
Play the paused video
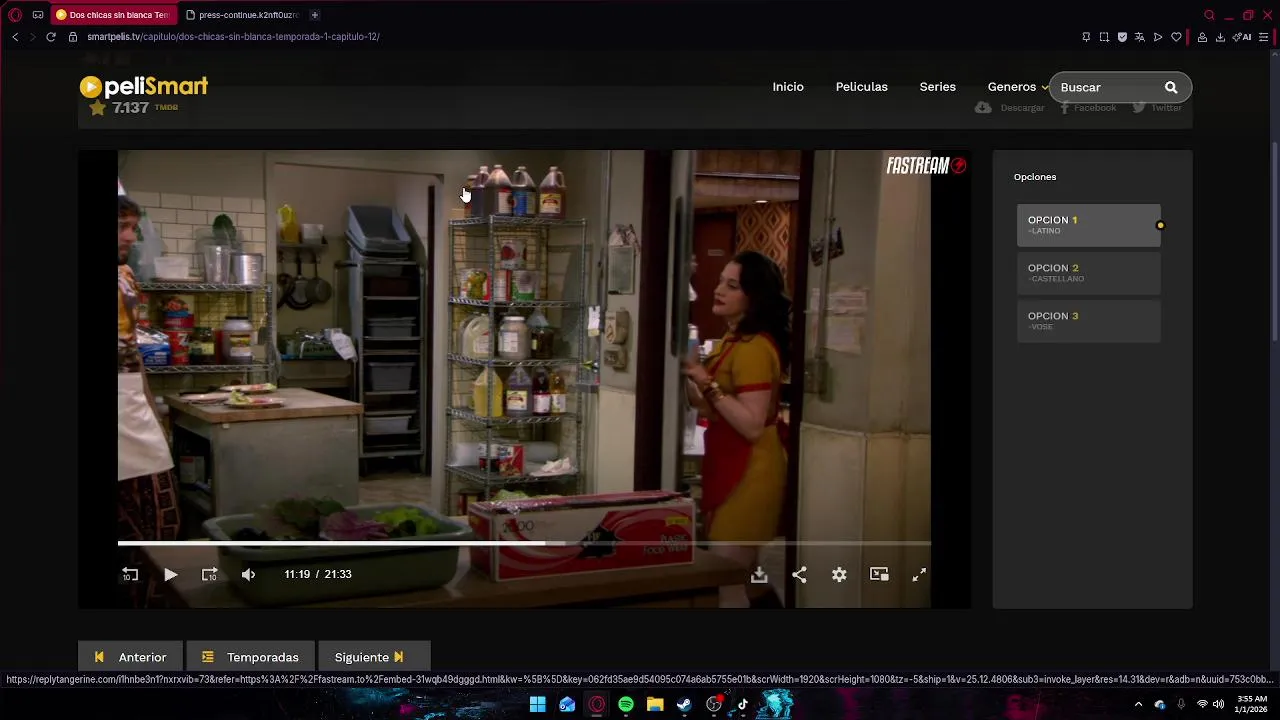[x=170, y=574]
